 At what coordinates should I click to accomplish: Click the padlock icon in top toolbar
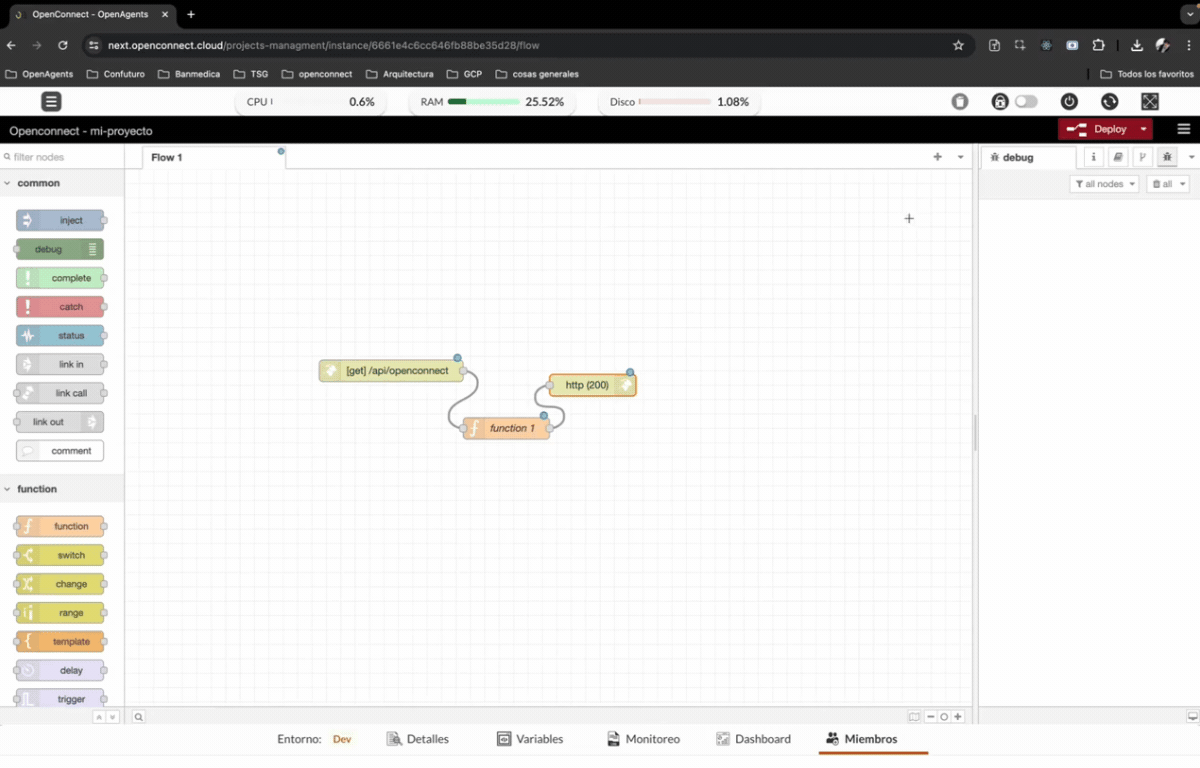(x=999, y=102)
